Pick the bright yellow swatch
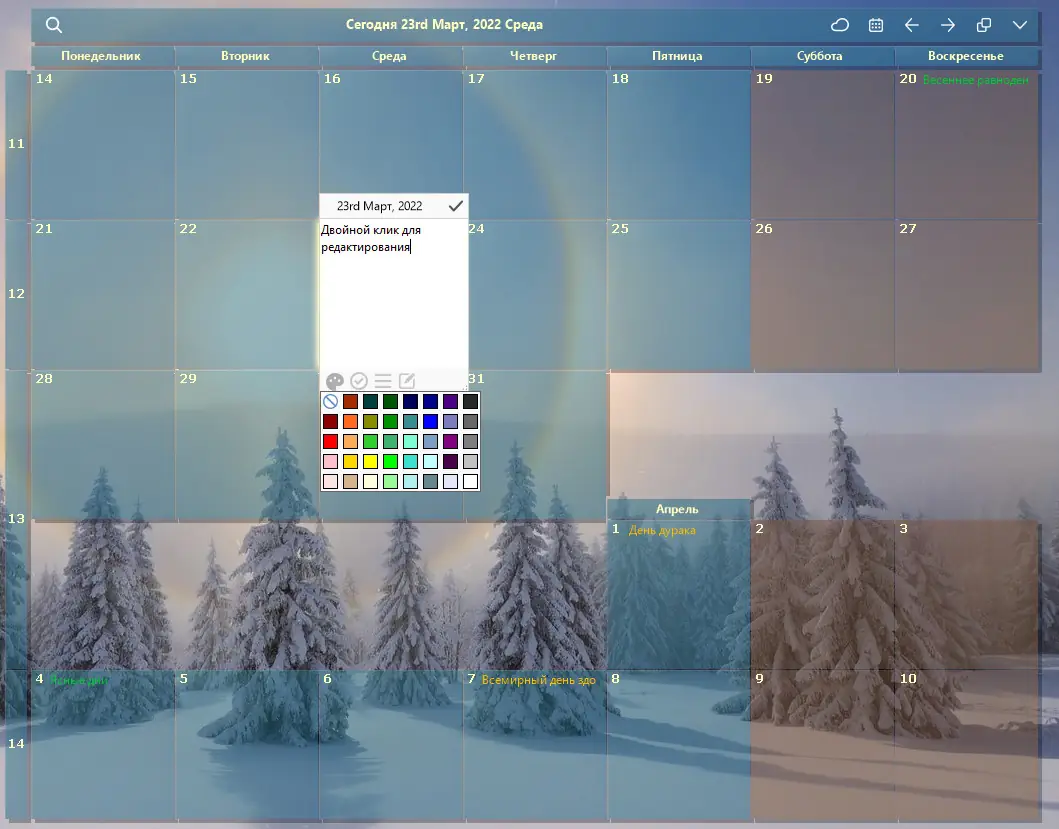The height and width of the screenshot is (829, 1059). [x=370, y=461]
